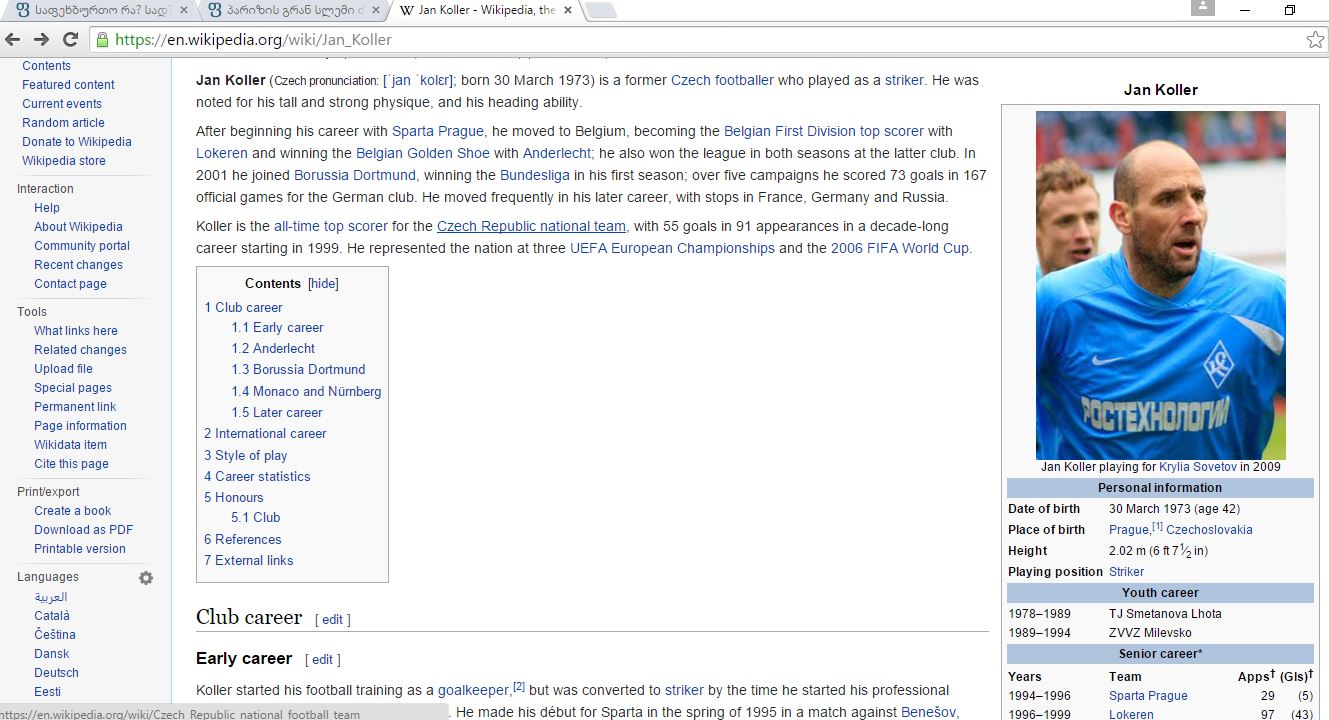Image resolution: width=1329 pixels, height=720 pixels.
Task: Open the Page information link
Action: coord(80,426)
